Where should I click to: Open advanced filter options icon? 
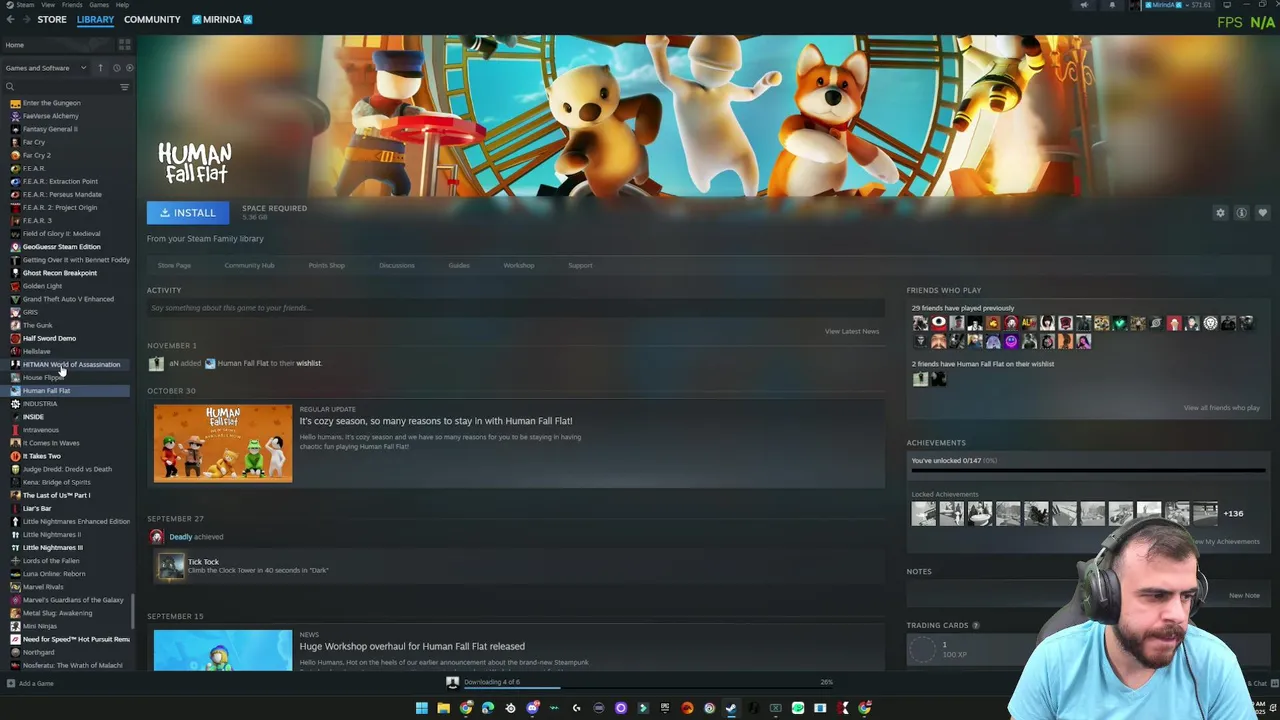coord(124,87)
